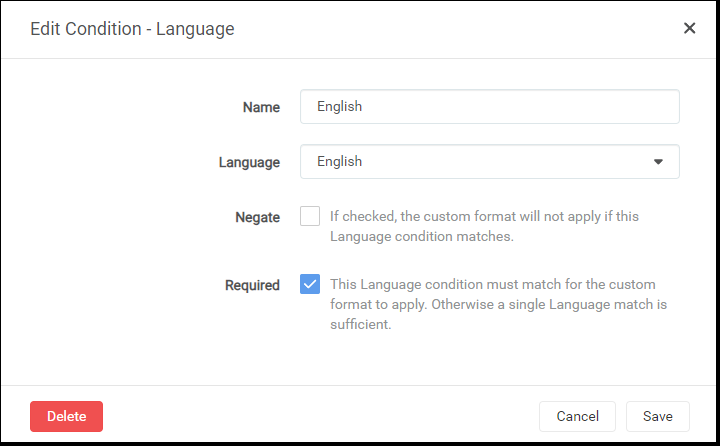The height and width of the screenshot is (446, 720).
Task: Delete this language condition
Action: (67, 416)
